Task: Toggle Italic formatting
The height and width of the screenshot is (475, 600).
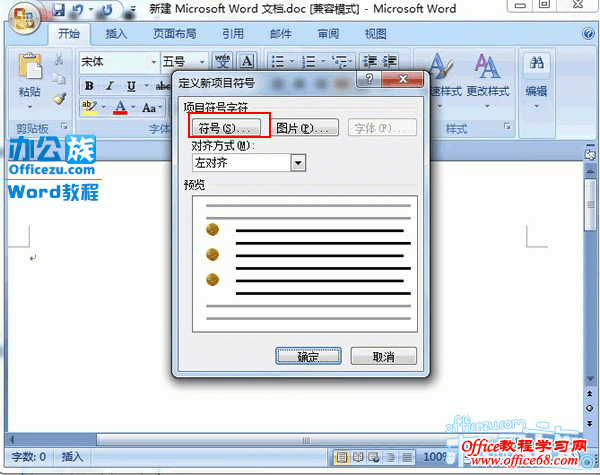Action: point(110,86)
